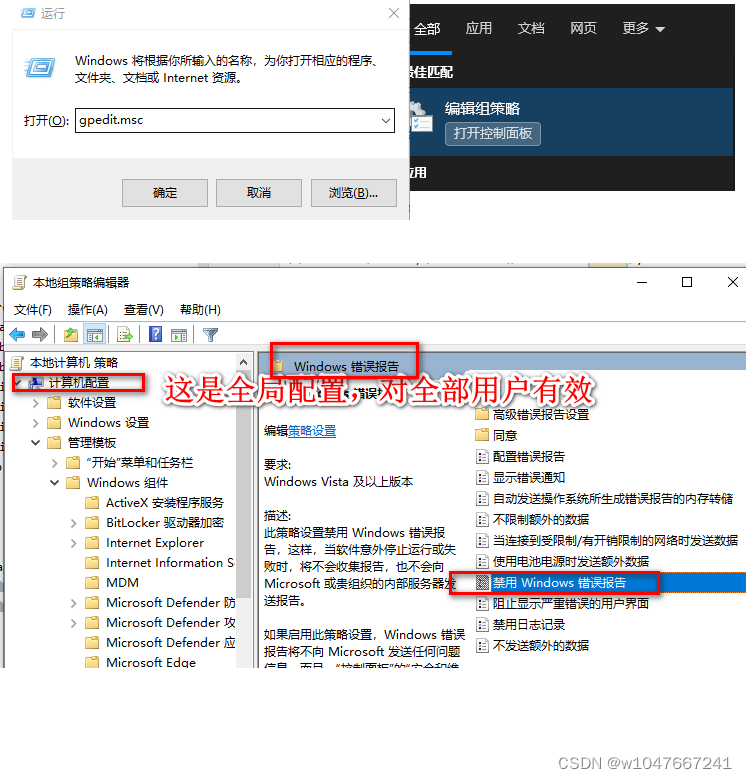Click the 取消 button in Run dialog
Image resolution: width=747 pixels, height=779 pixels.
259,193
